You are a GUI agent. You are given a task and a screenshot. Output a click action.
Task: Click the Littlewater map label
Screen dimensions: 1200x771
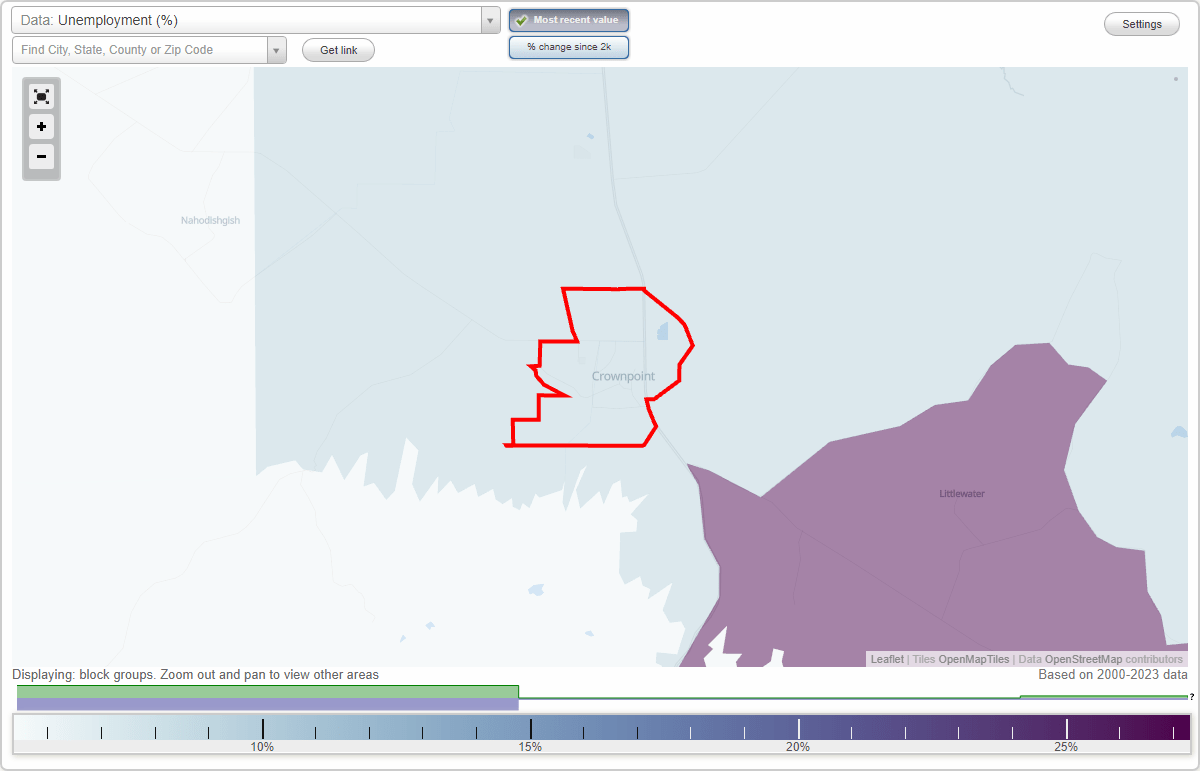point(962,494)
